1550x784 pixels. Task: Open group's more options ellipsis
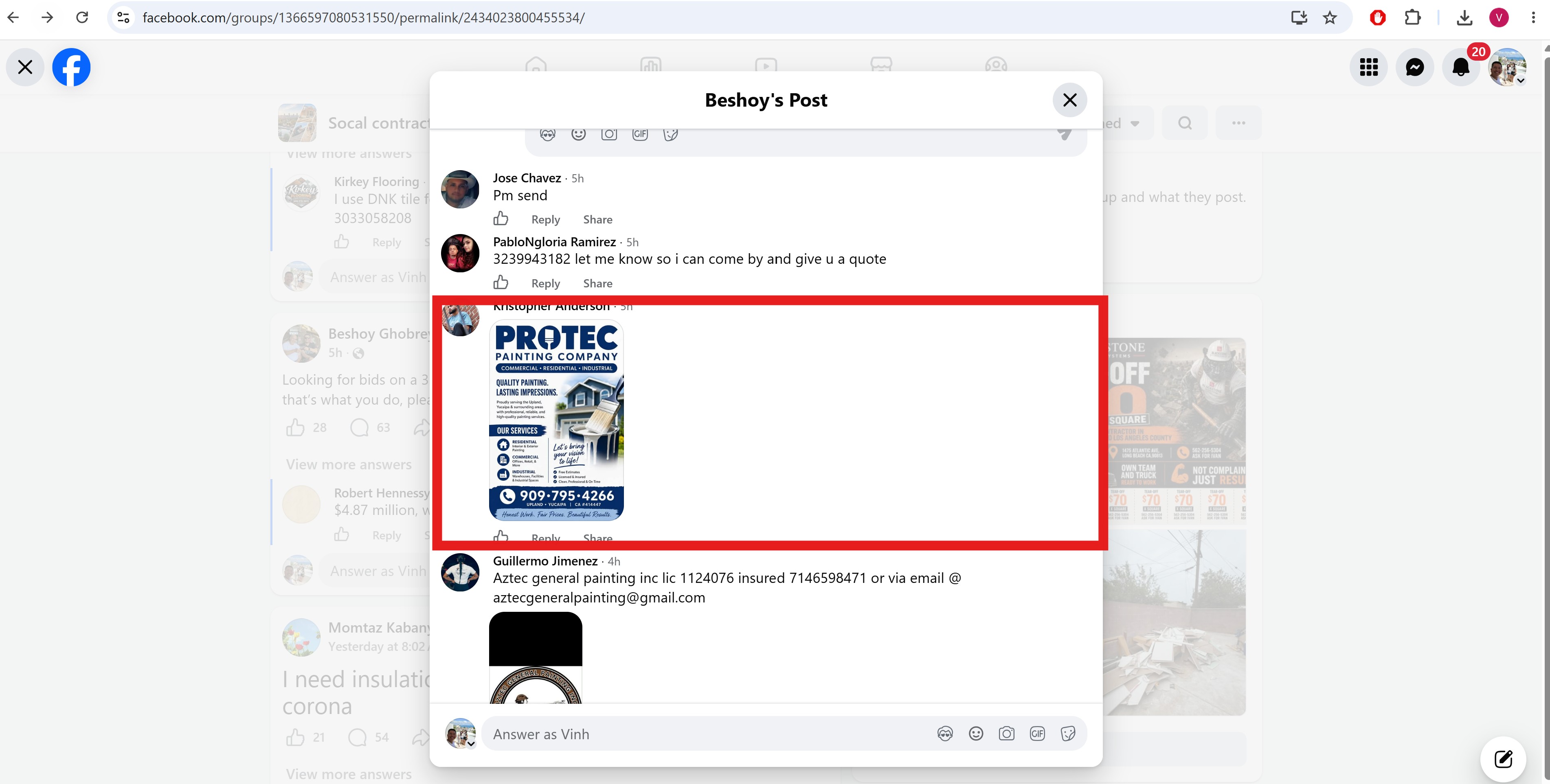point(1238,123)
